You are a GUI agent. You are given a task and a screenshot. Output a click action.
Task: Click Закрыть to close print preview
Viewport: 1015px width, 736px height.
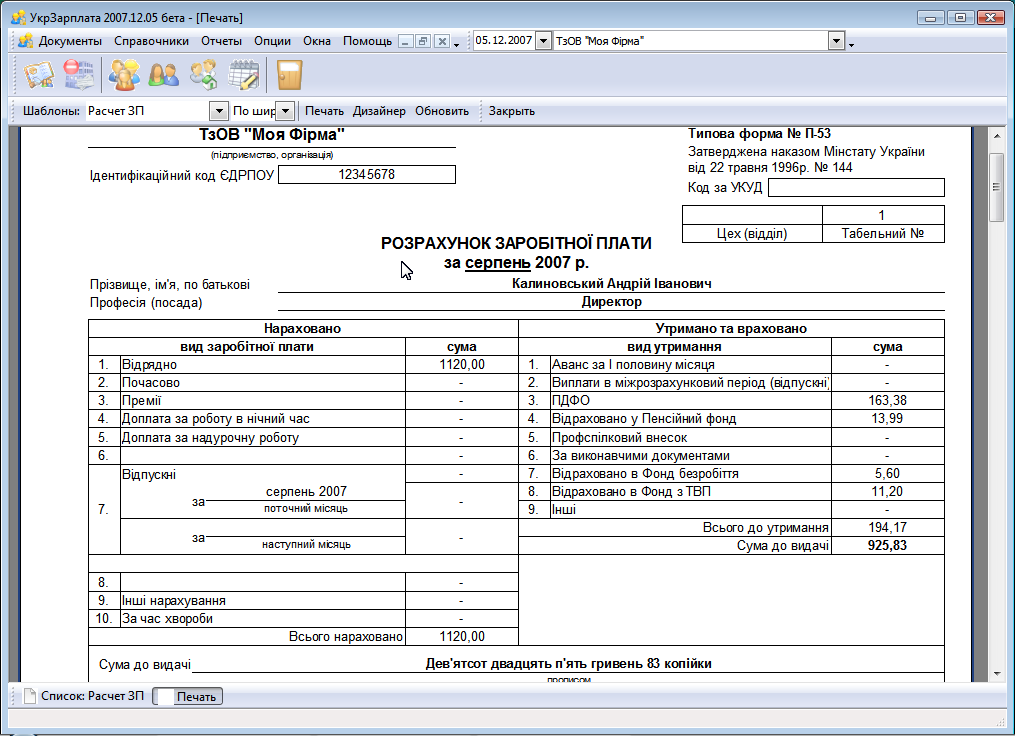click(512, 111)
